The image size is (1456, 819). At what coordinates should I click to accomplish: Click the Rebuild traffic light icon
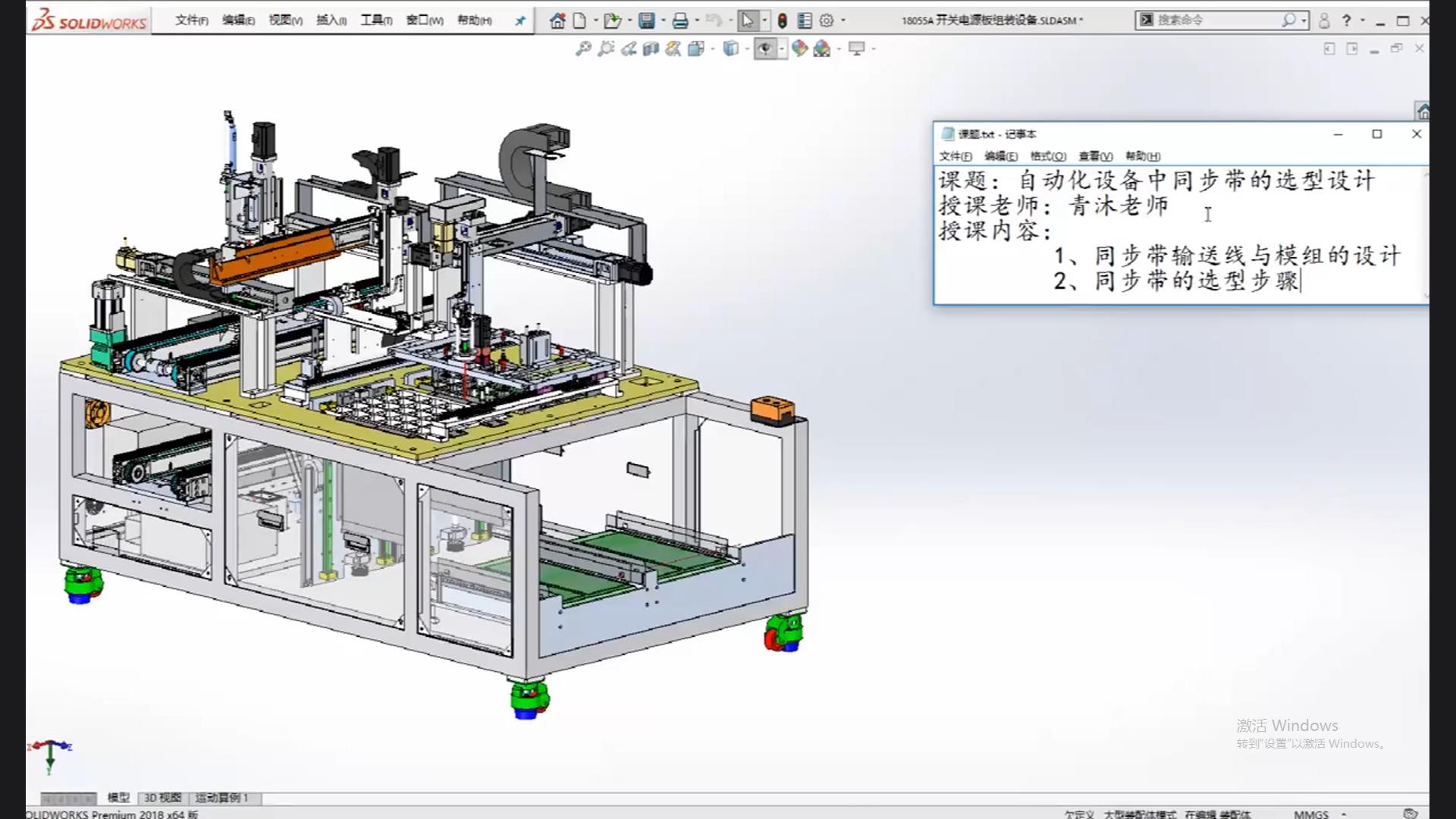(x=783, y=20)
